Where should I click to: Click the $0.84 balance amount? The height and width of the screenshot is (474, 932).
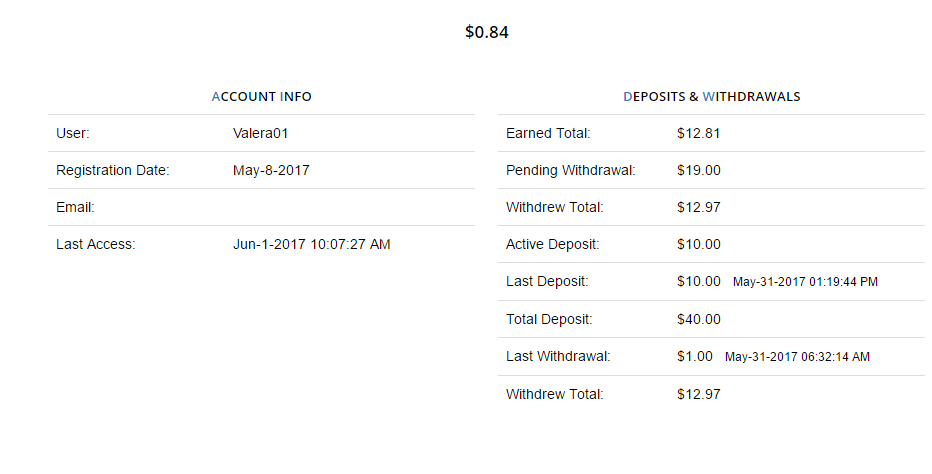coord(487,32)
